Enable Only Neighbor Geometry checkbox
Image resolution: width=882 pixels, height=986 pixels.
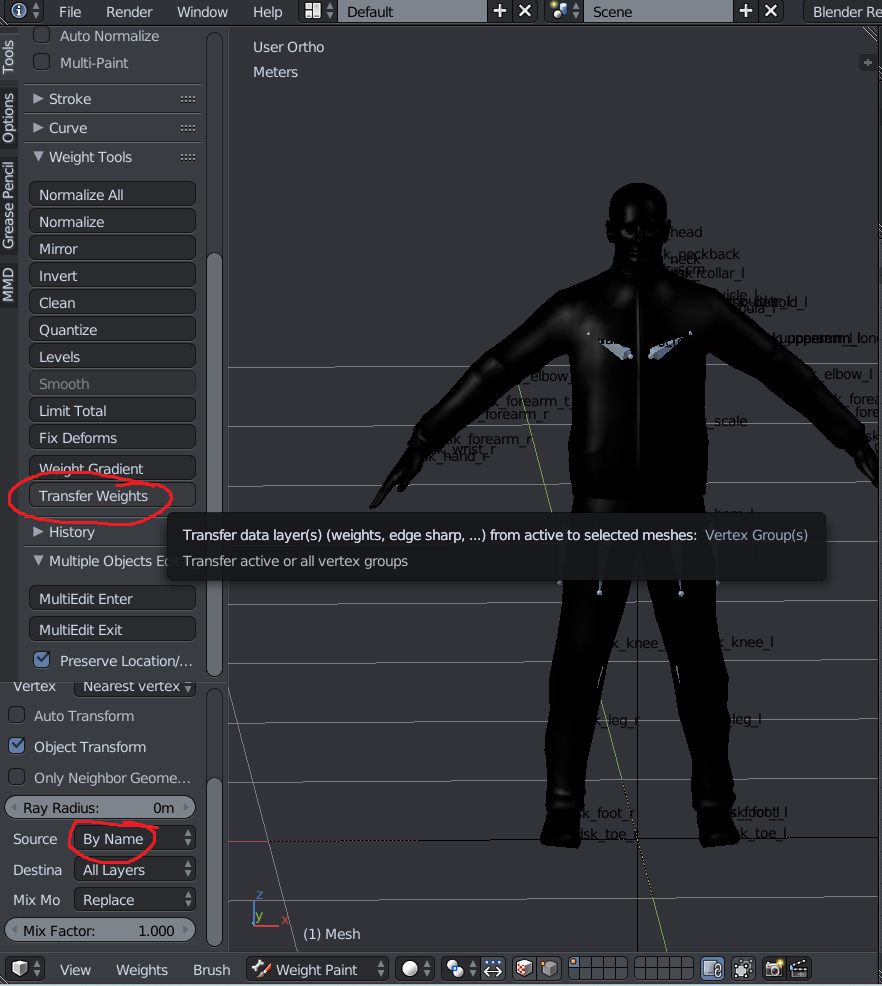(x=16, y=777)
